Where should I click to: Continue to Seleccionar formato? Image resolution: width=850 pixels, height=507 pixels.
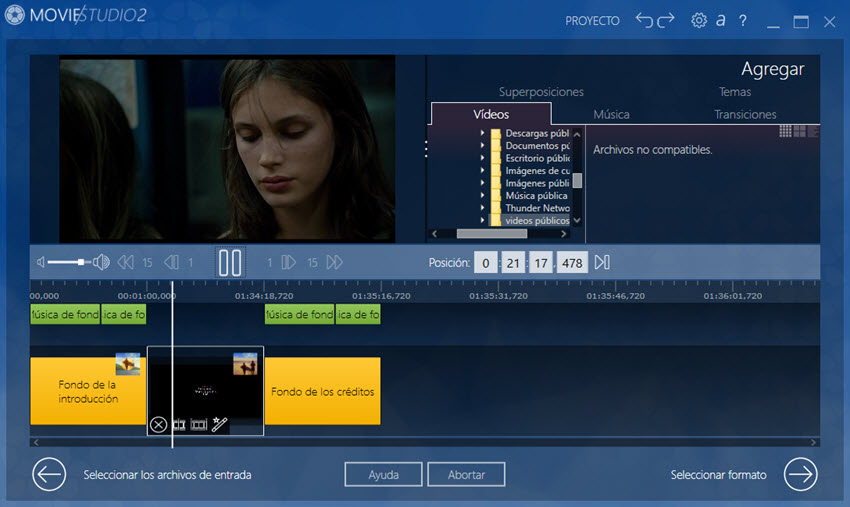point(801,474)
